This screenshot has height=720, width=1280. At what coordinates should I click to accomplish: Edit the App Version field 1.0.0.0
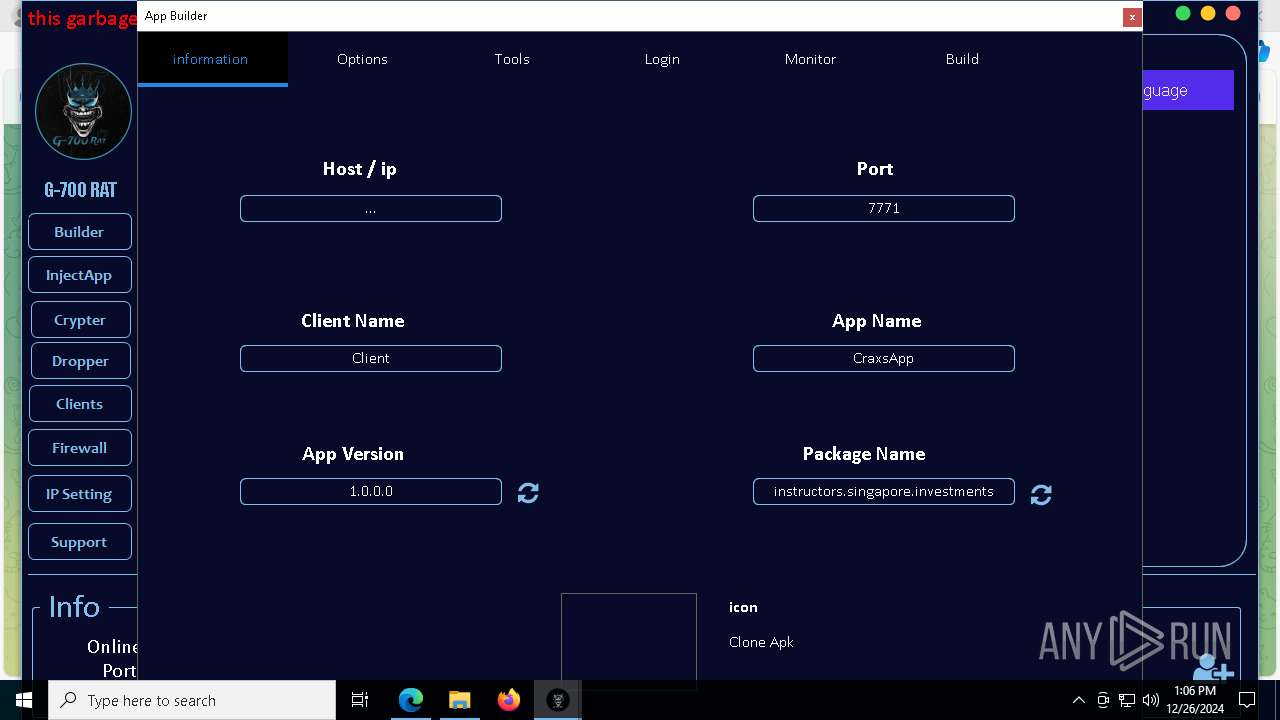tap(371, 492)
